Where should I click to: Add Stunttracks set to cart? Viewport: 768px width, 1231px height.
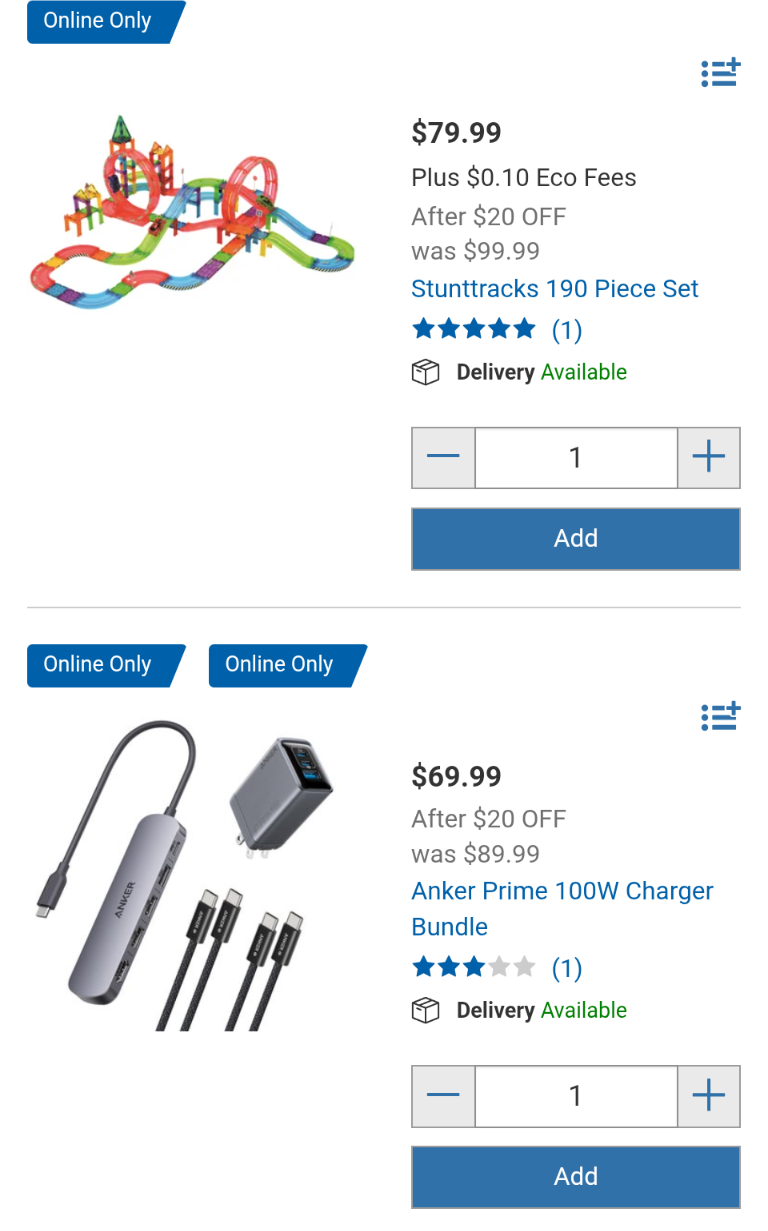[576, 539]
